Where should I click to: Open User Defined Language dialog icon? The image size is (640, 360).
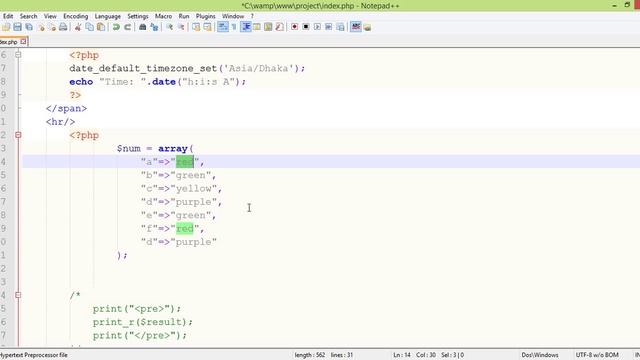click(x=257, y=27)
